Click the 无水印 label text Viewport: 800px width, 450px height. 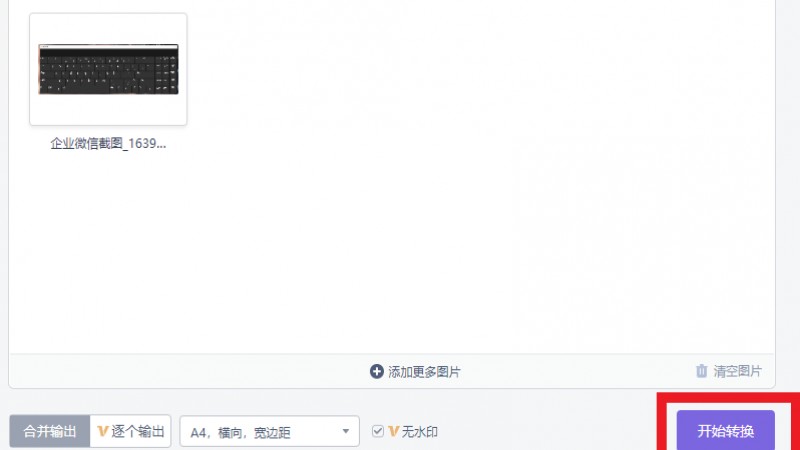419,432
